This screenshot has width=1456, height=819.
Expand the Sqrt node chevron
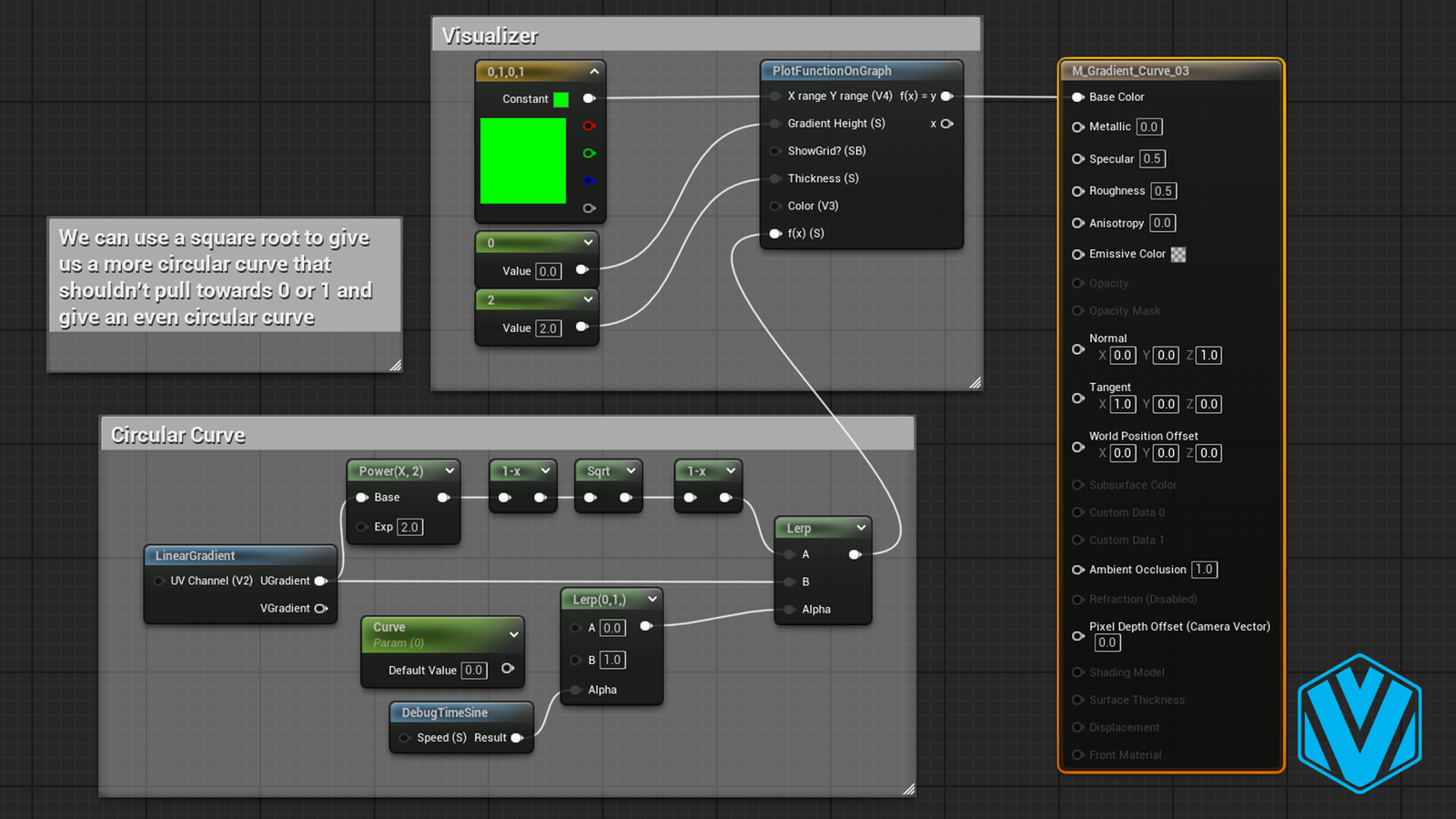[x=630, y=470]
